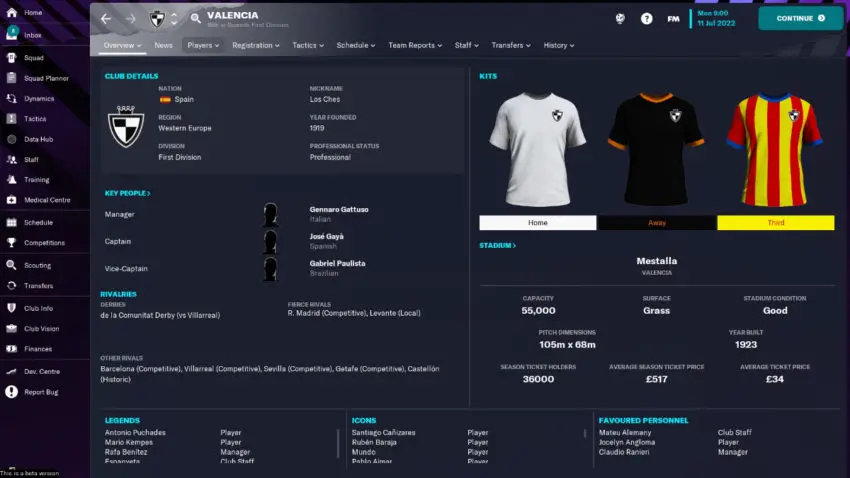Click the Valencia club badge in header

(157, 19)
